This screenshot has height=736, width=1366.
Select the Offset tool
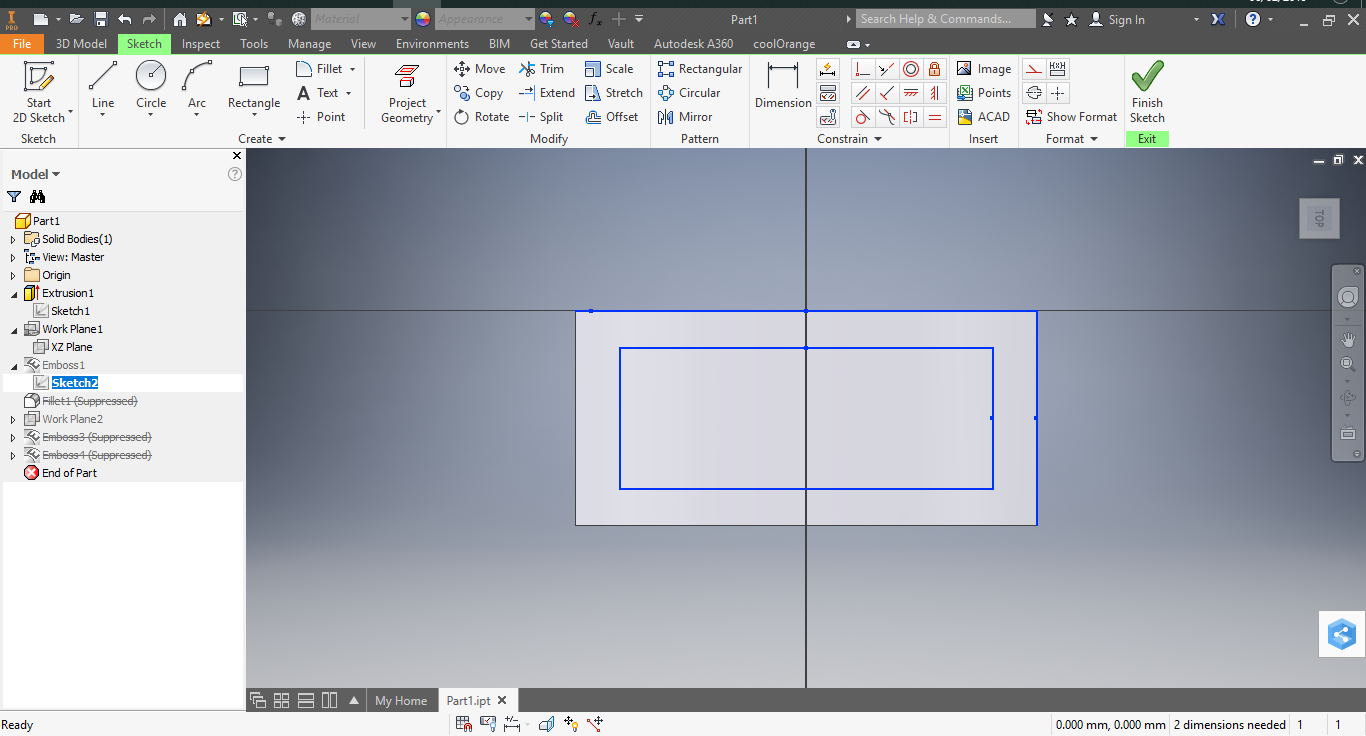click(611, 117)
